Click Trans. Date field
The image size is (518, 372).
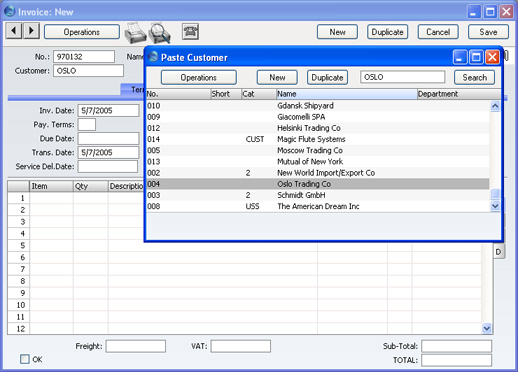point(108,152)
